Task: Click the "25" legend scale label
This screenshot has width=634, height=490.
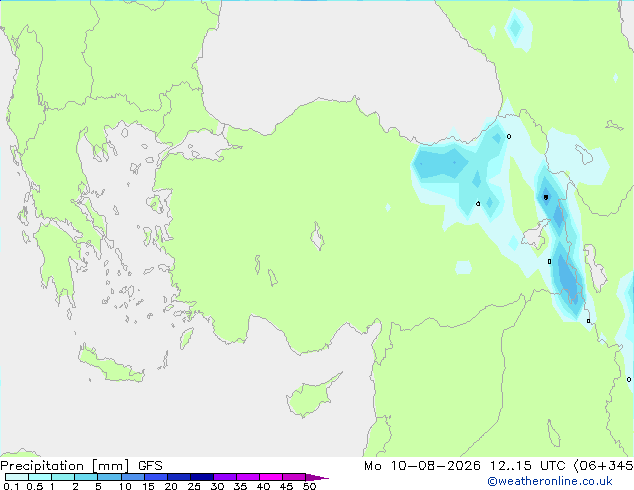Action: click(x=194, y=486)
